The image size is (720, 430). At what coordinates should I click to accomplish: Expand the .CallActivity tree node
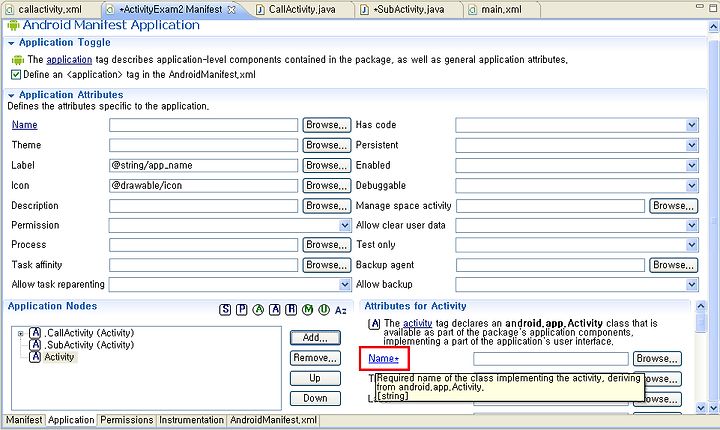21,334
